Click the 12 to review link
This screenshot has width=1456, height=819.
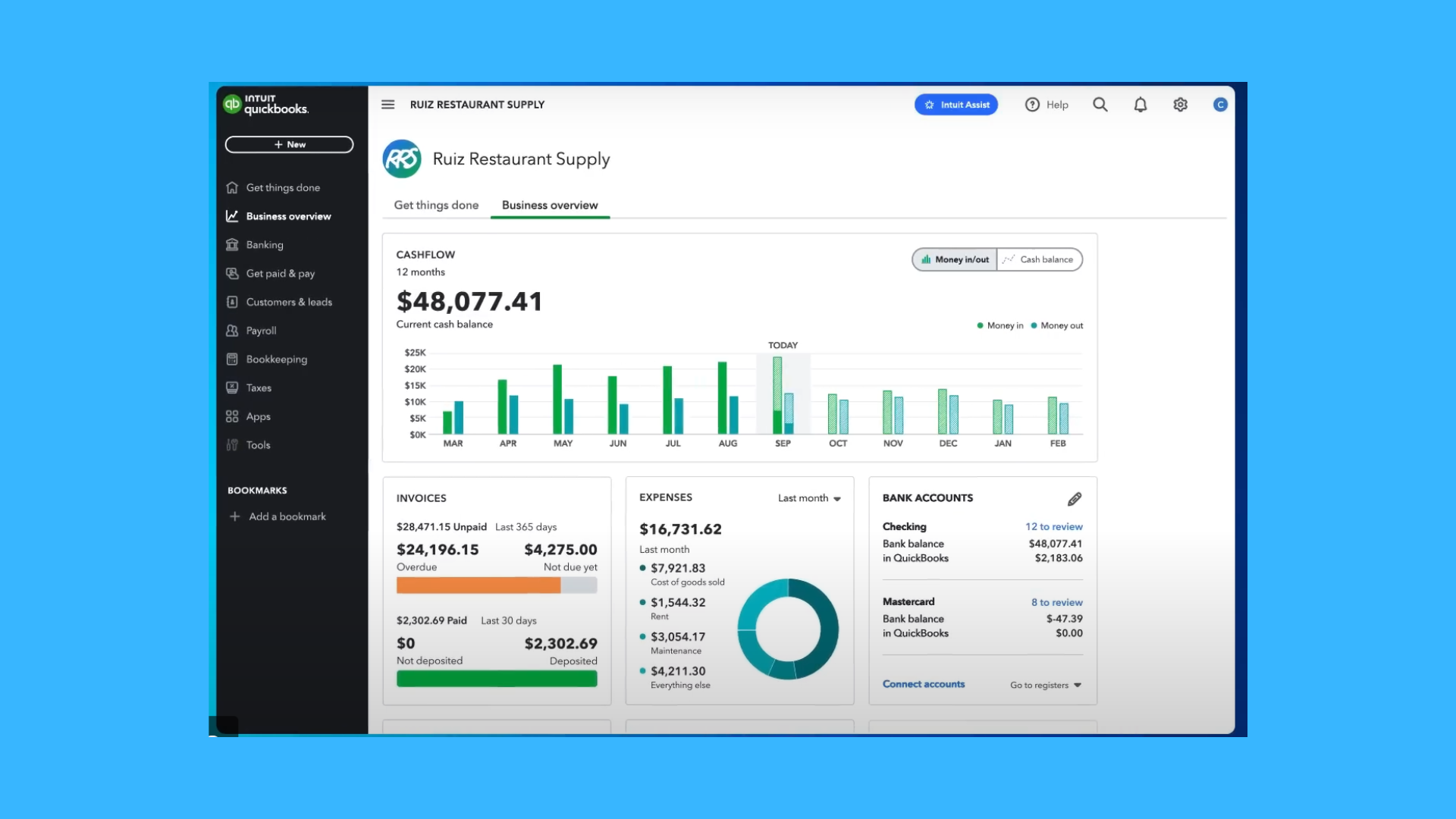tap(1053, 526)
